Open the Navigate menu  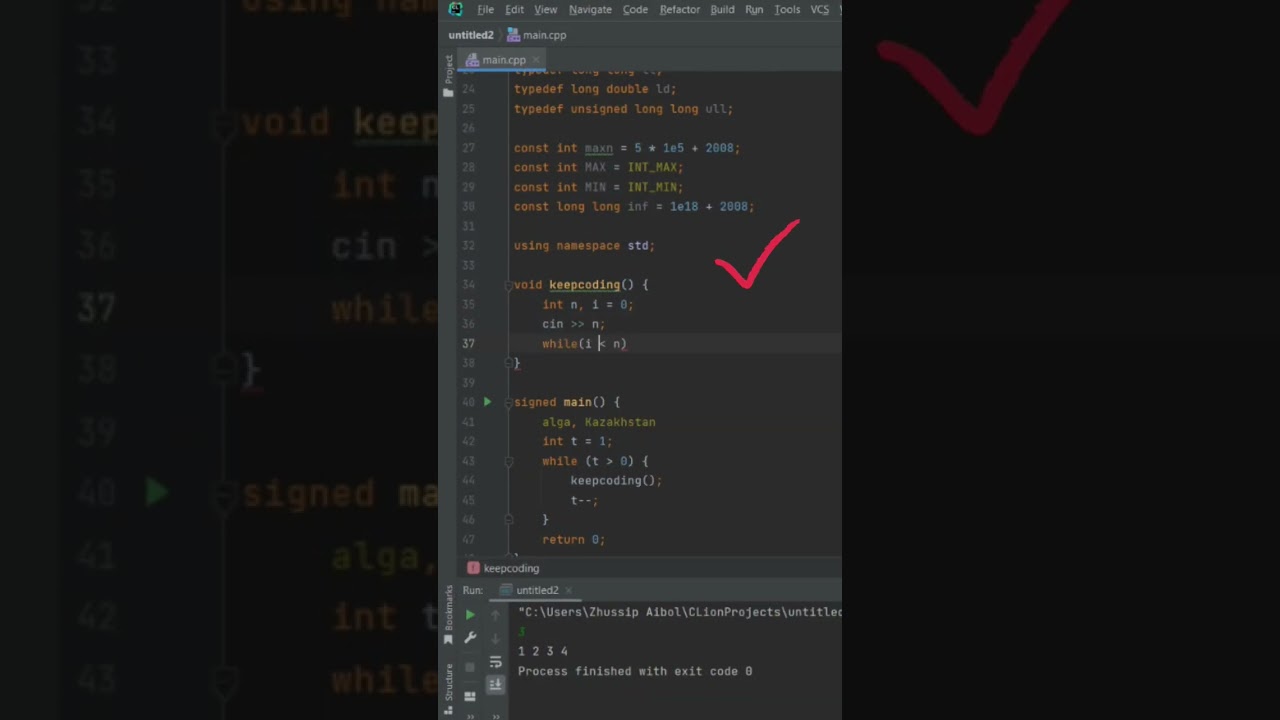pyautogui.click(x=590, y=9)
